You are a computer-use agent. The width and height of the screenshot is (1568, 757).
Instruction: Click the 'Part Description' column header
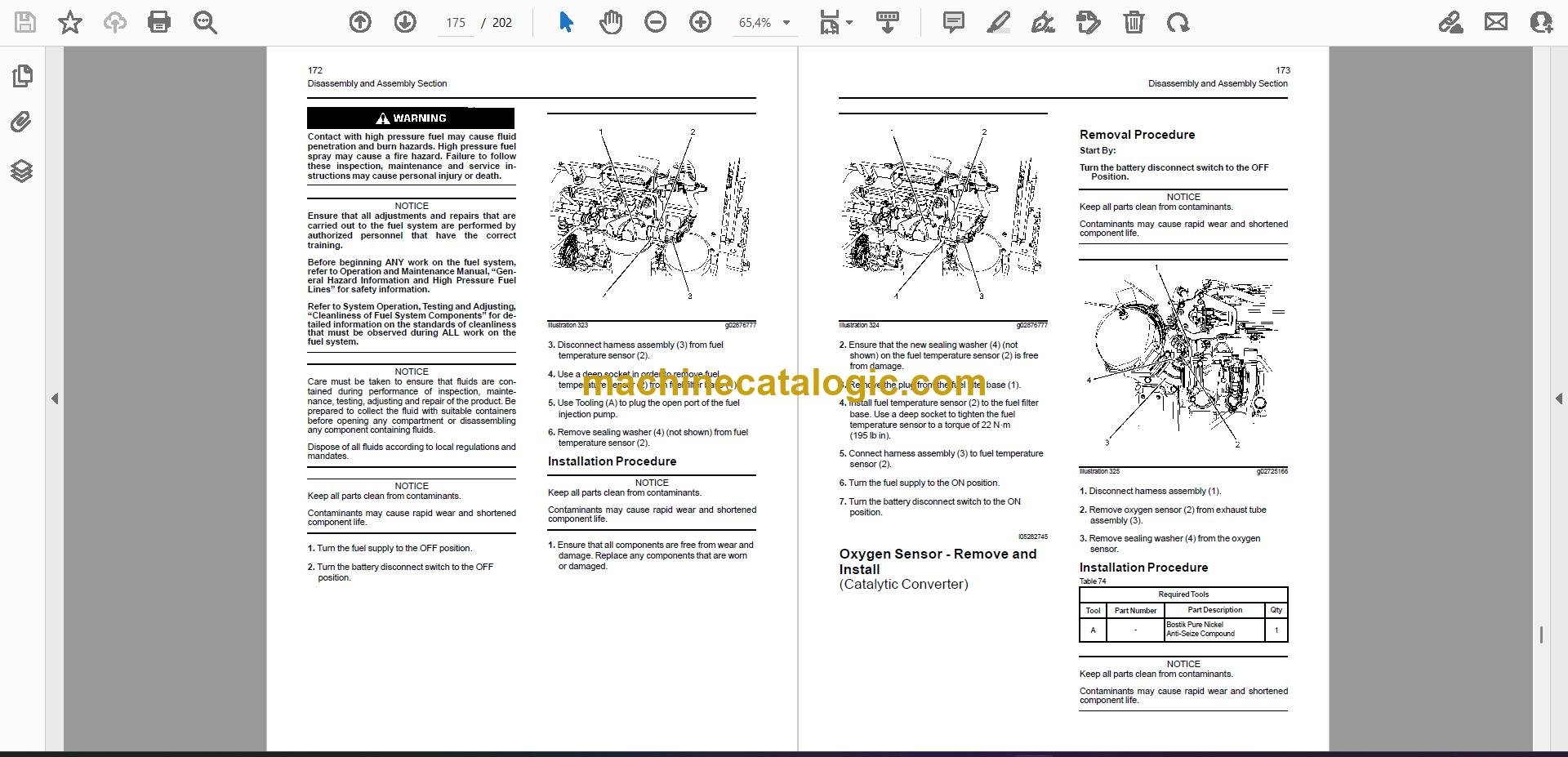(1214, 610)
